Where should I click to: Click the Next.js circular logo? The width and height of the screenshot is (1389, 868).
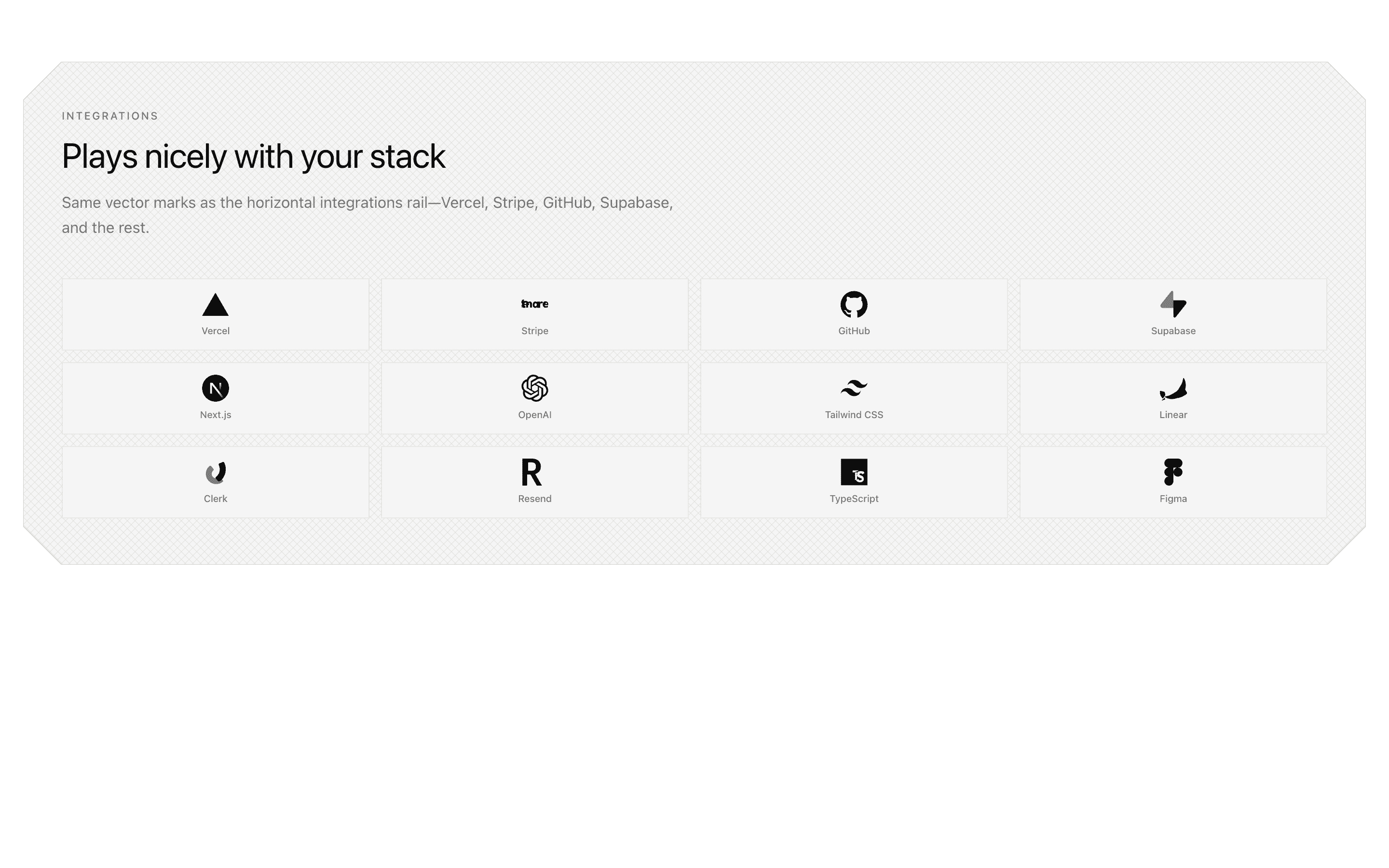[x=215, y=389]
